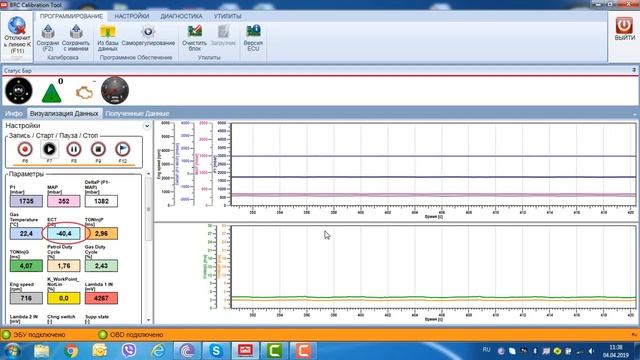Select the ECT value box -40,4

tap(64, 233)
